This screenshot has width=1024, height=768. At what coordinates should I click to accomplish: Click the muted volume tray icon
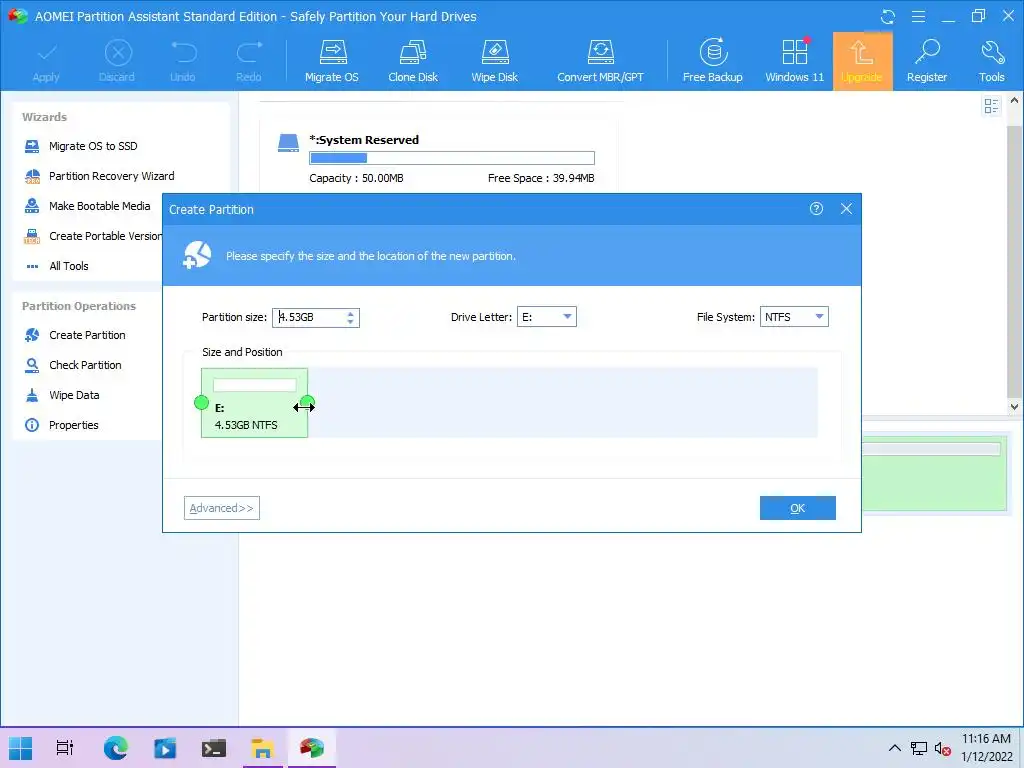pyautogui.click(x=942, y=748)
